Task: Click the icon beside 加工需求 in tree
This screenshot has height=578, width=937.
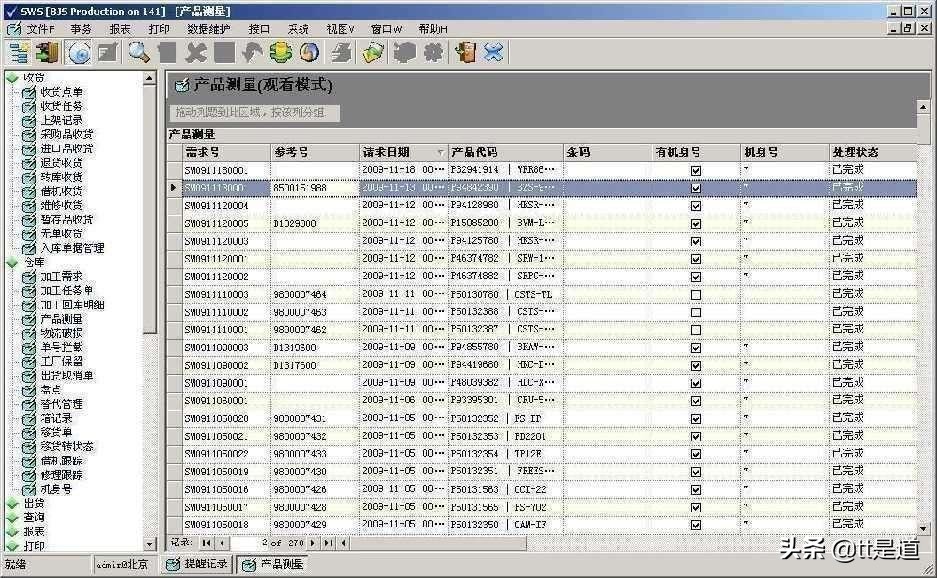Action: coord(29,277)
